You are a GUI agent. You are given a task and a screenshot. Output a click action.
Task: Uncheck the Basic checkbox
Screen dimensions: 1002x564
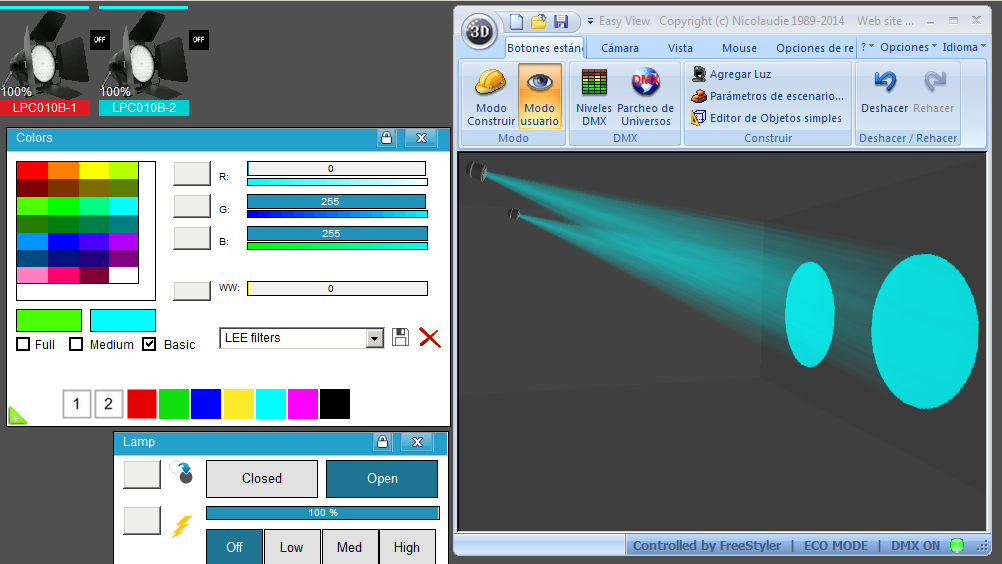(x=149, y=344)
